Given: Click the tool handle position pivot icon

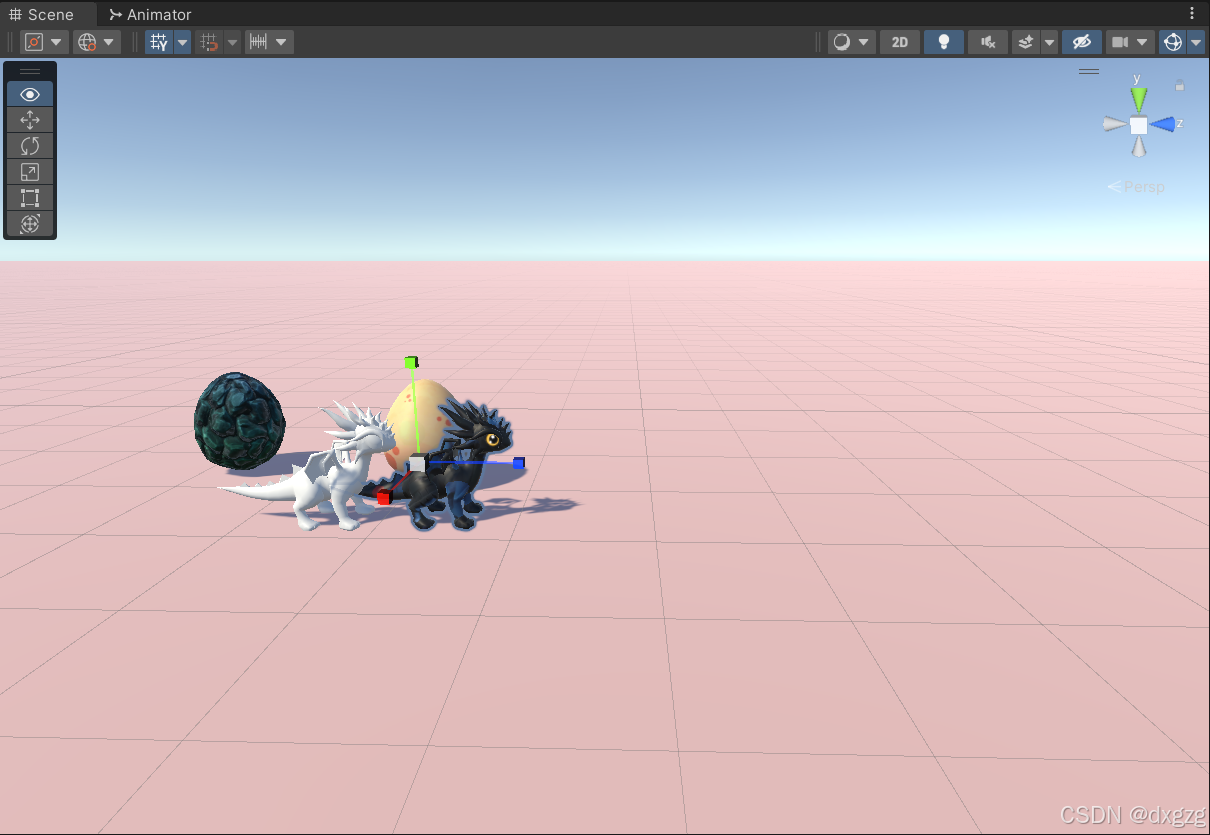Looking at the screenshot, I should [x=34, y=42].
